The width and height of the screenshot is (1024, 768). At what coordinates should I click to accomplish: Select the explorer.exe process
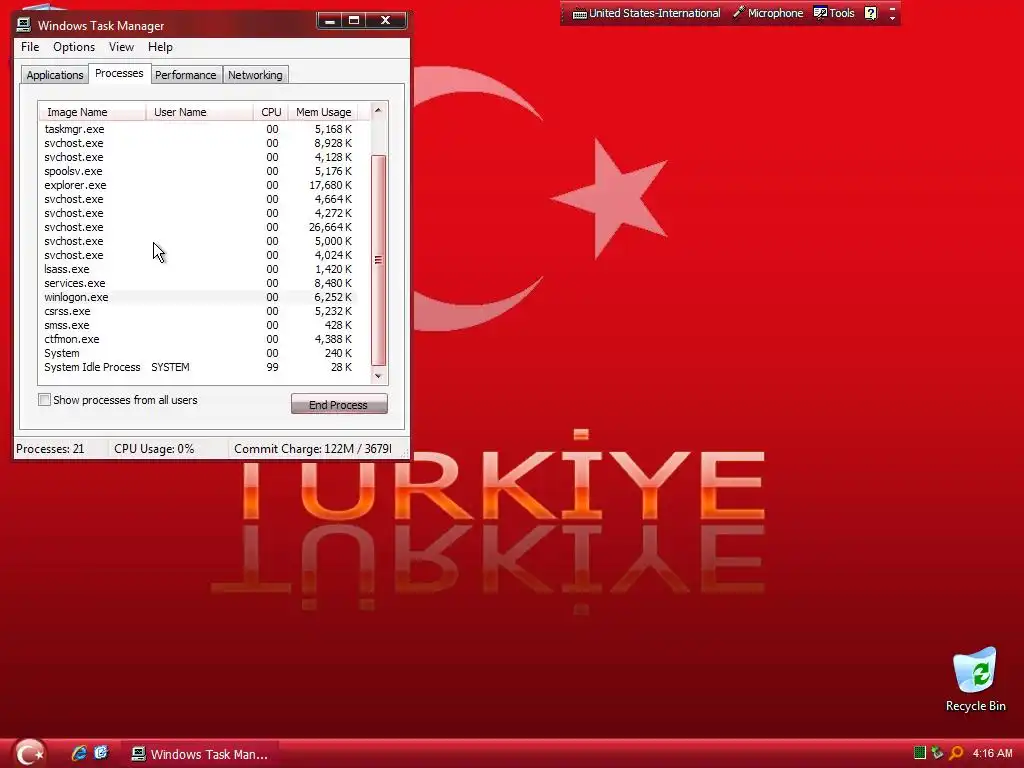point(199,185)
